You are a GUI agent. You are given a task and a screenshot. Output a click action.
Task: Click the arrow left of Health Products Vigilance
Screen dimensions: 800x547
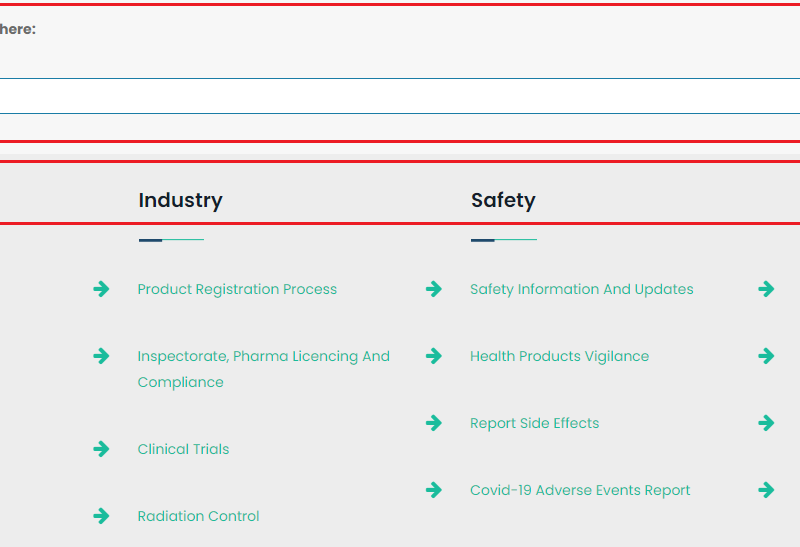(x=434, y=356)
